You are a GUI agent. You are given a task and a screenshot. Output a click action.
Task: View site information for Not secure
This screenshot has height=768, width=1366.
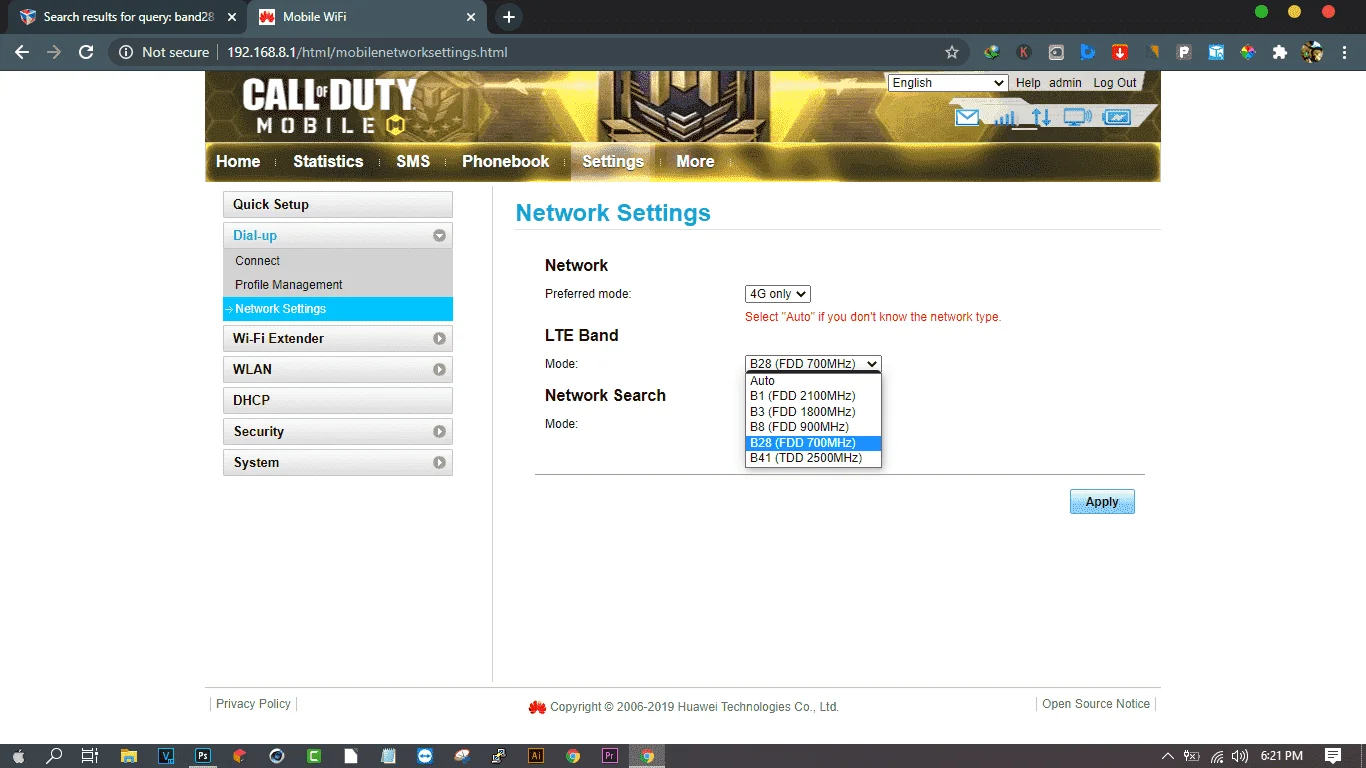[x=164, y=52]
